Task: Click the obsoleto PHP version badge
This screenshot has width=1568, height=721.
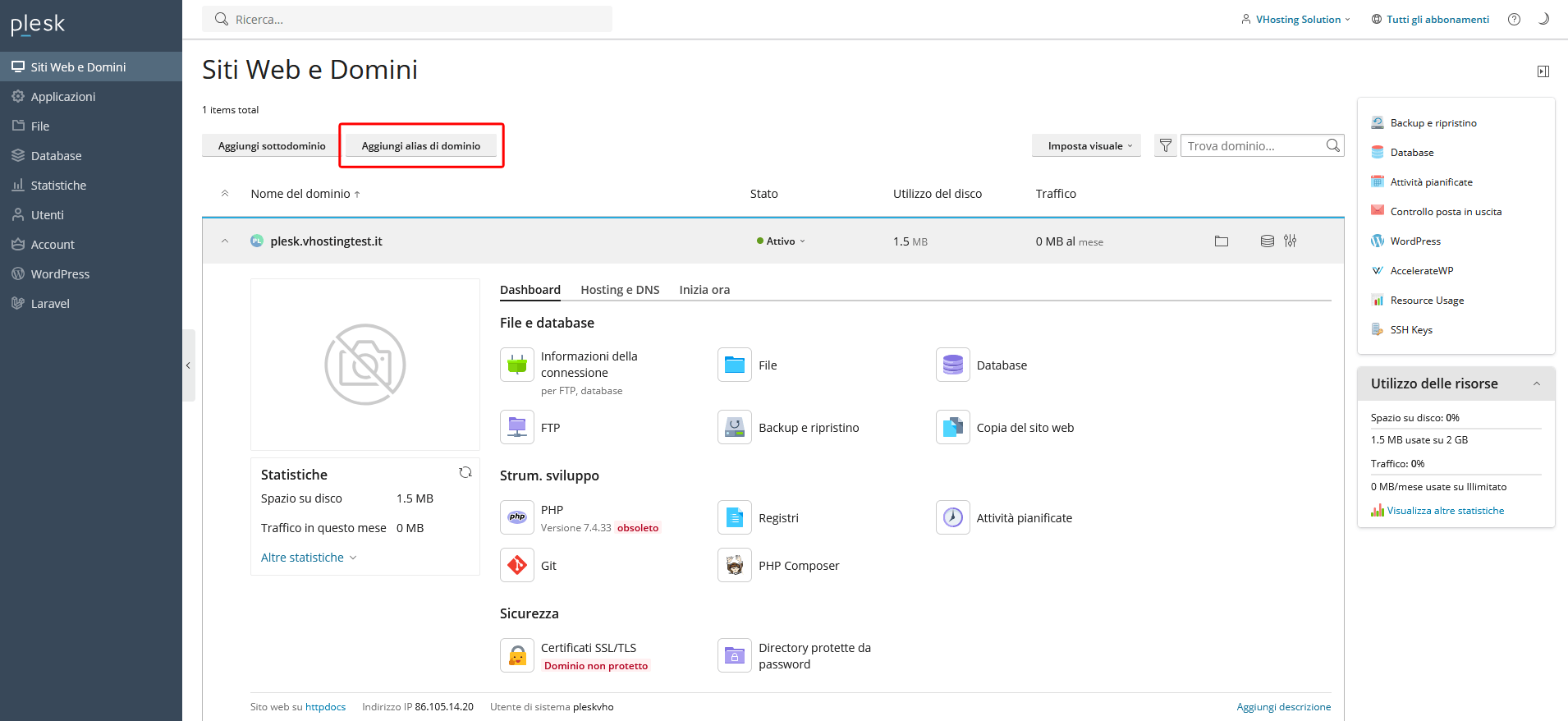Action: (638, 528)
